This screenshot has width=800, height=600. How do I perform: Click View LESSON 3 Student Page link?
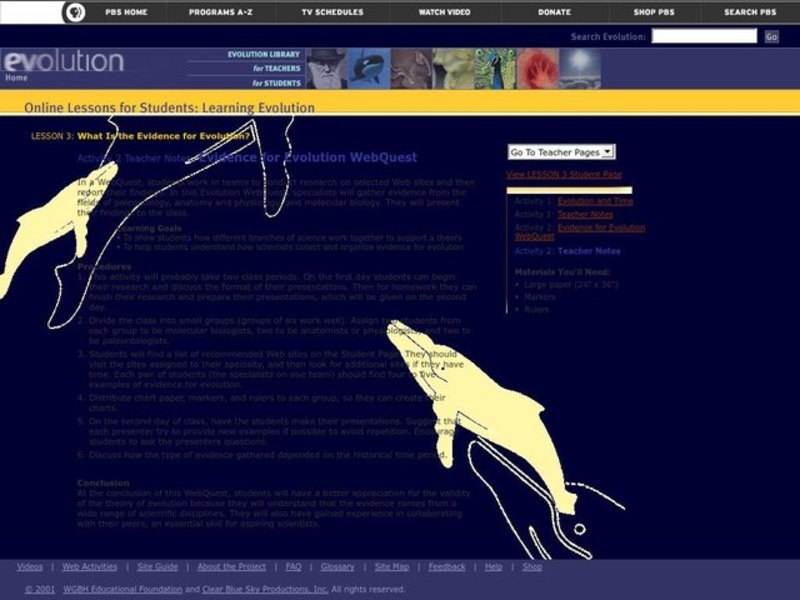point(565,175)
